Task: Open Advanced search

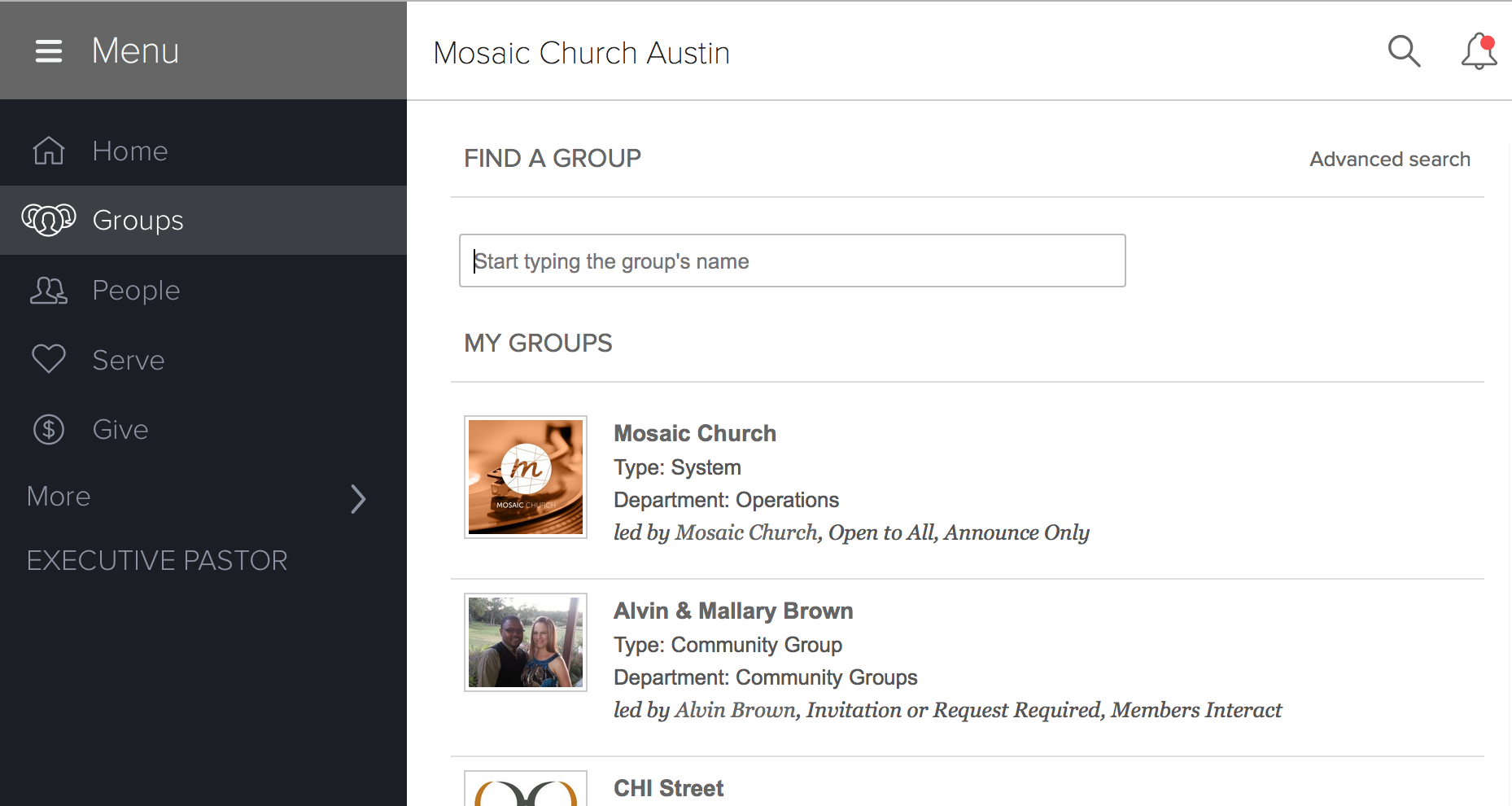Action: pos(1390,159)
